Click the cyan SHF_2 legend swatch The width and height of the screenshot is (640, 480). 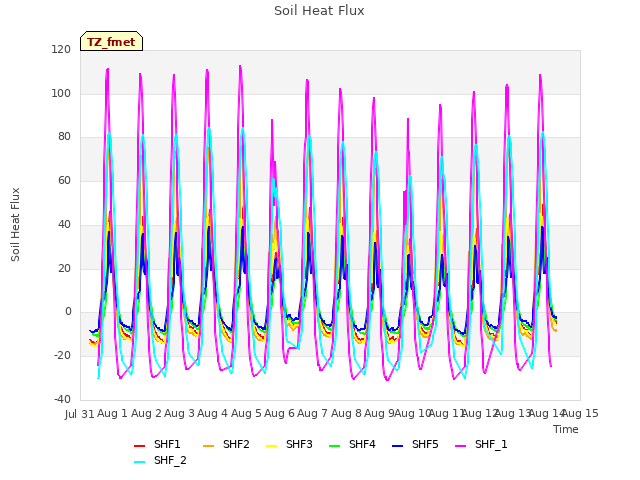point(140,462)
